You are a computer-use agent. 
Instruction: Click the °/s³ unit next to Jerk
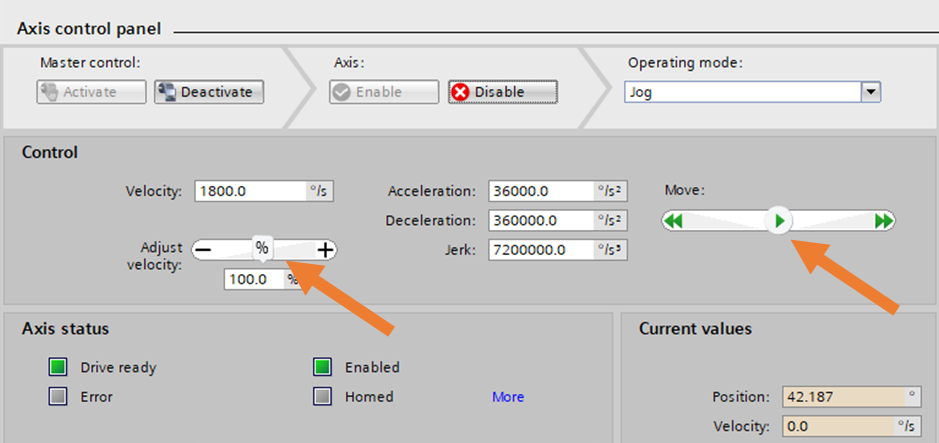[610, 250]
